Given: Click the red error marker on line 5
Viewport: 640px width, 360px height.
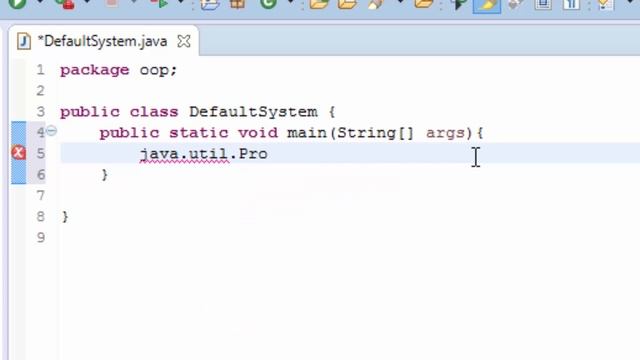Looking at the screenshot, I should [18, 153].
